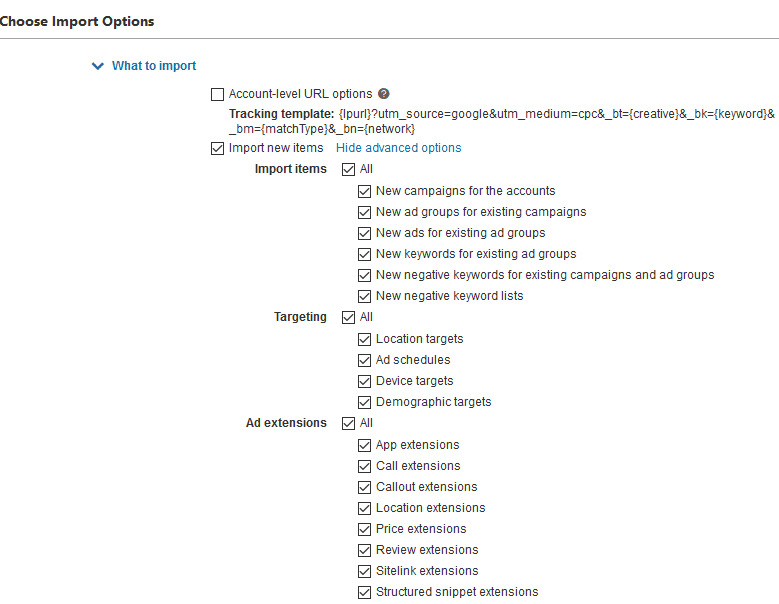Enable Account-level URL options checkbox
This screenshot has width=779, height=604.
(x=217, y=94)
